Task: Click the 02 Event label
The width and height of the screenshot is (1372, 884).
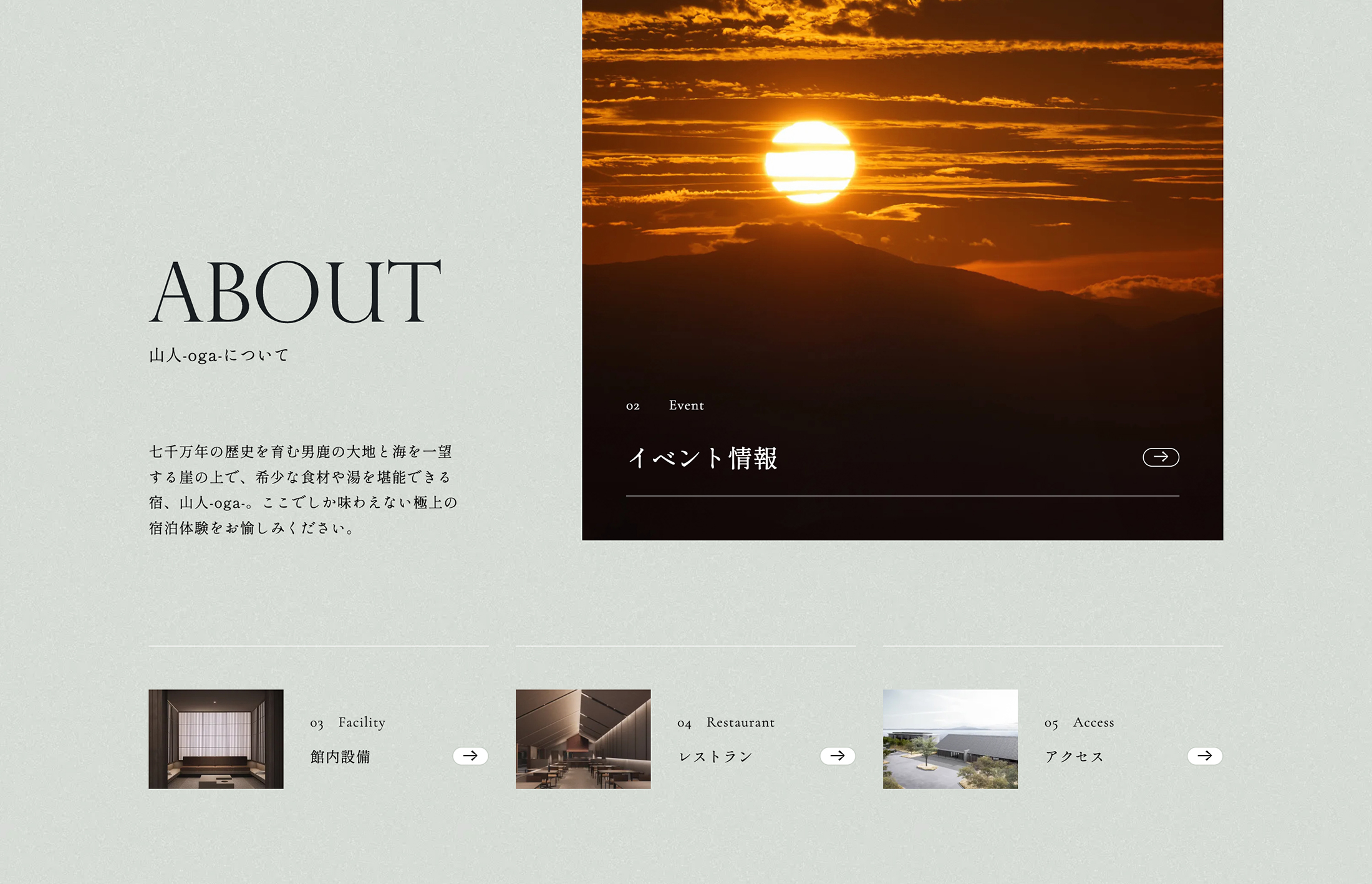Action: click(665, 406)
